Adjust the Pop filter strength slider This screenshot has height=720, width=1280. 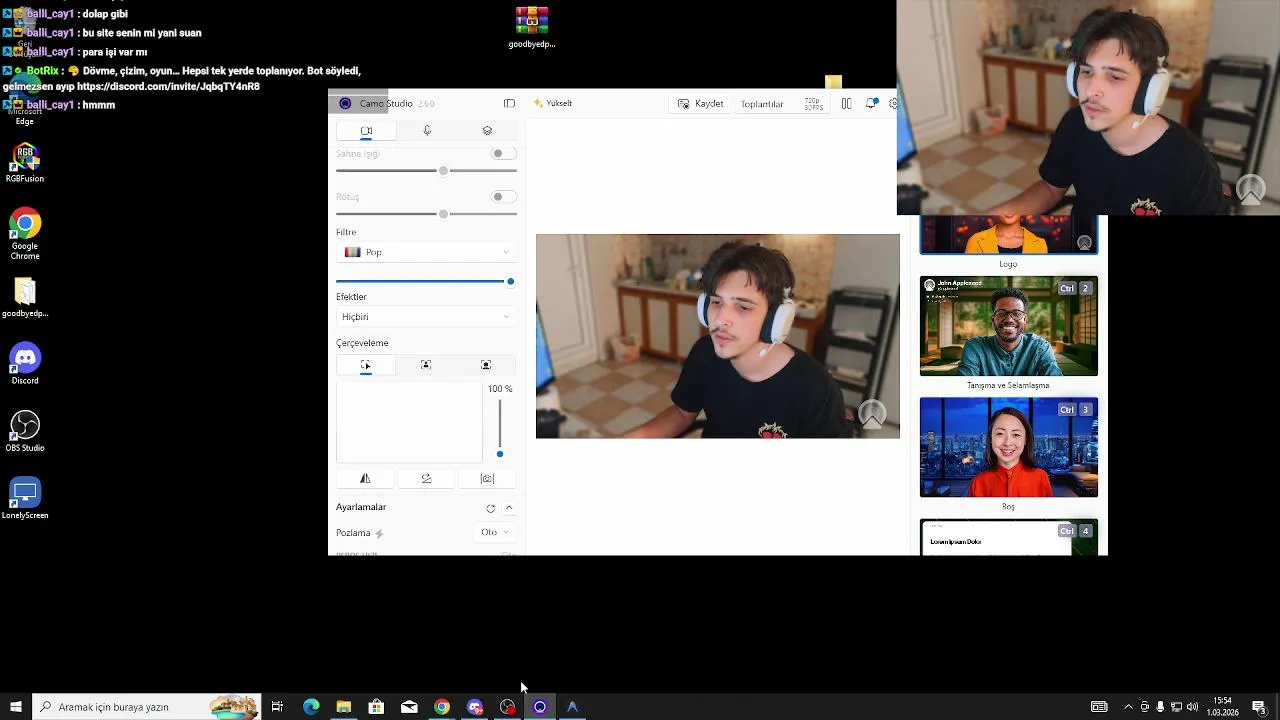(x=426, y=282)
